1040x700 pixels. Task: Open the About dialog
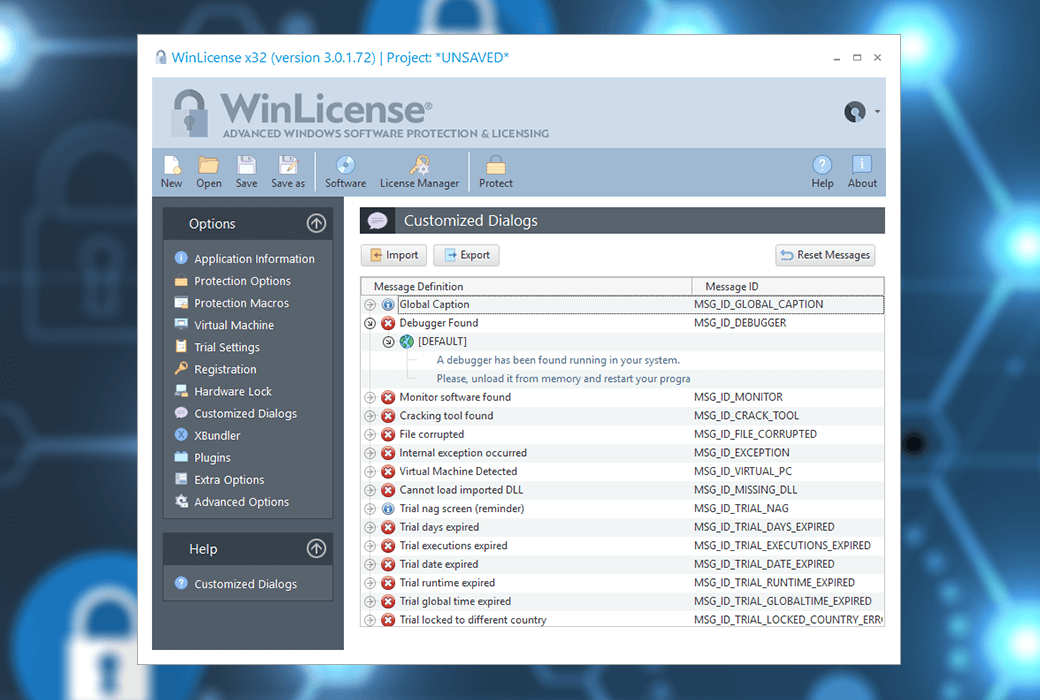point(861,171)
